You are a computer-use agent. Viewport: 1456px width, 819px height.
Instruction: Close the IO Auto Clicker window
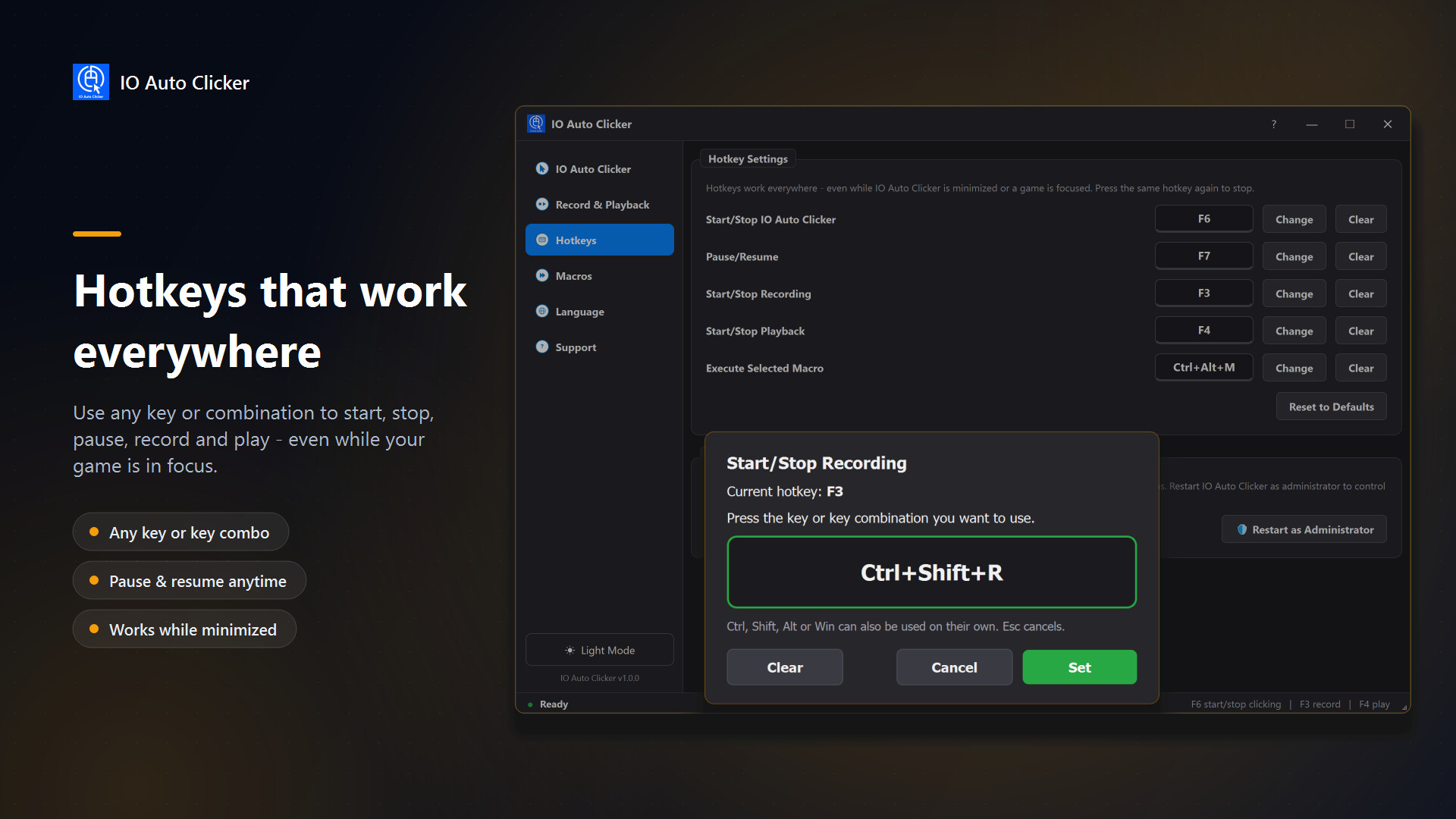[1388, 124]
